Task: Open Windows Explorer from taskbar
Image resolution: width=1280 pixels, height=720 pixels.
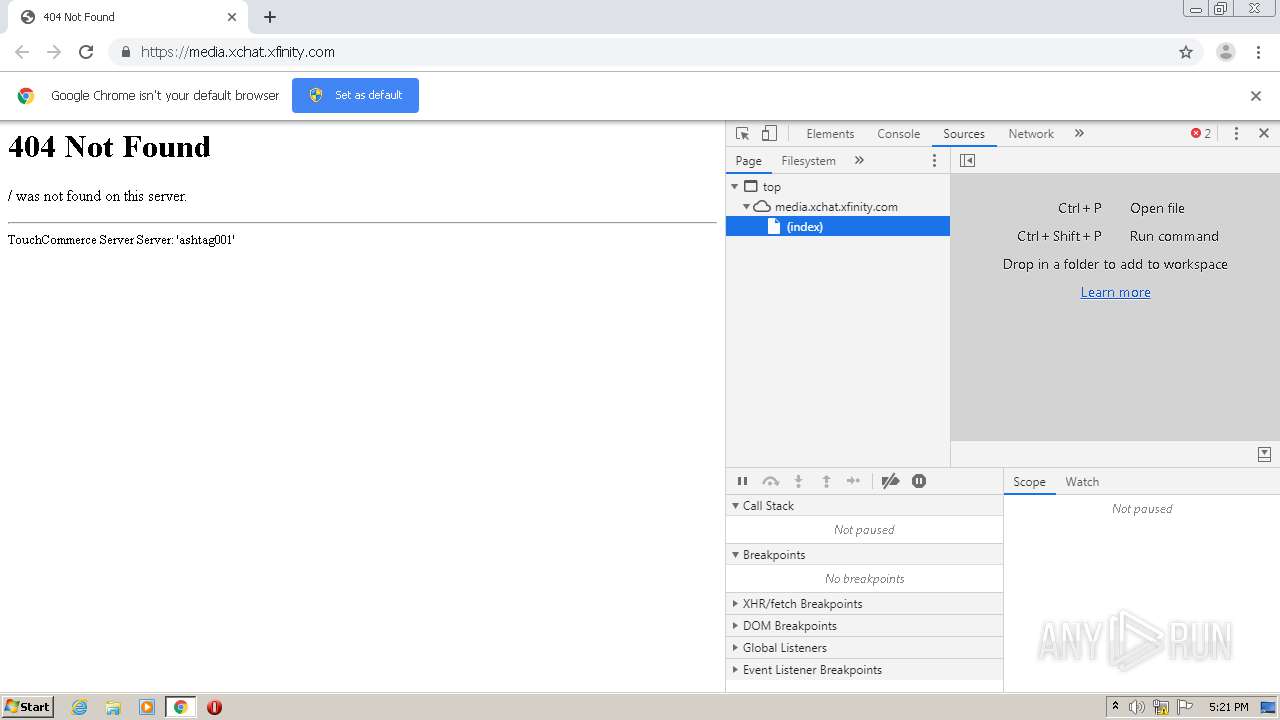Action: (113, 707)
